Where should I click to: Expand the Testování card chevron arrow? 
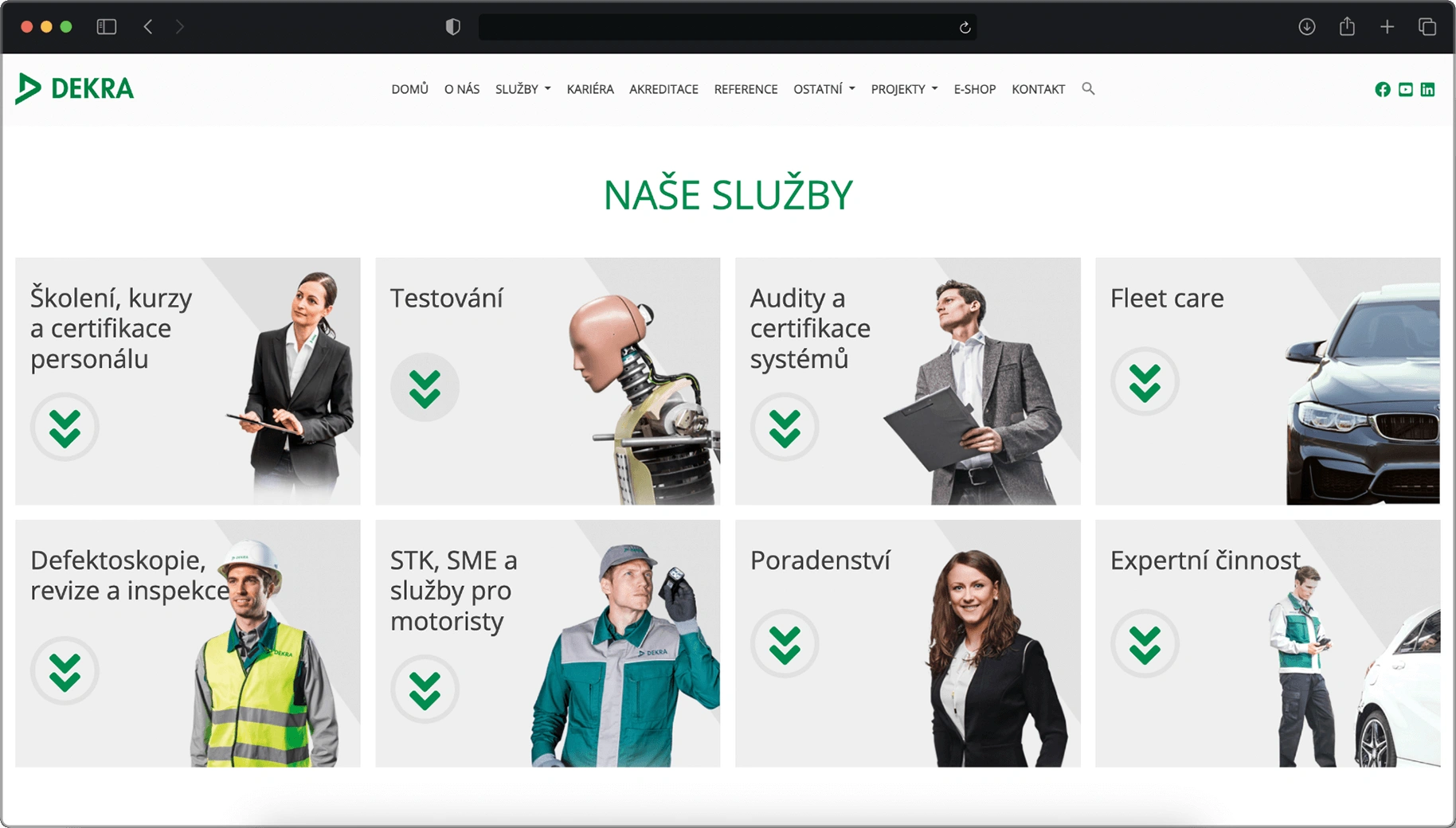click(x=425, y=388)
